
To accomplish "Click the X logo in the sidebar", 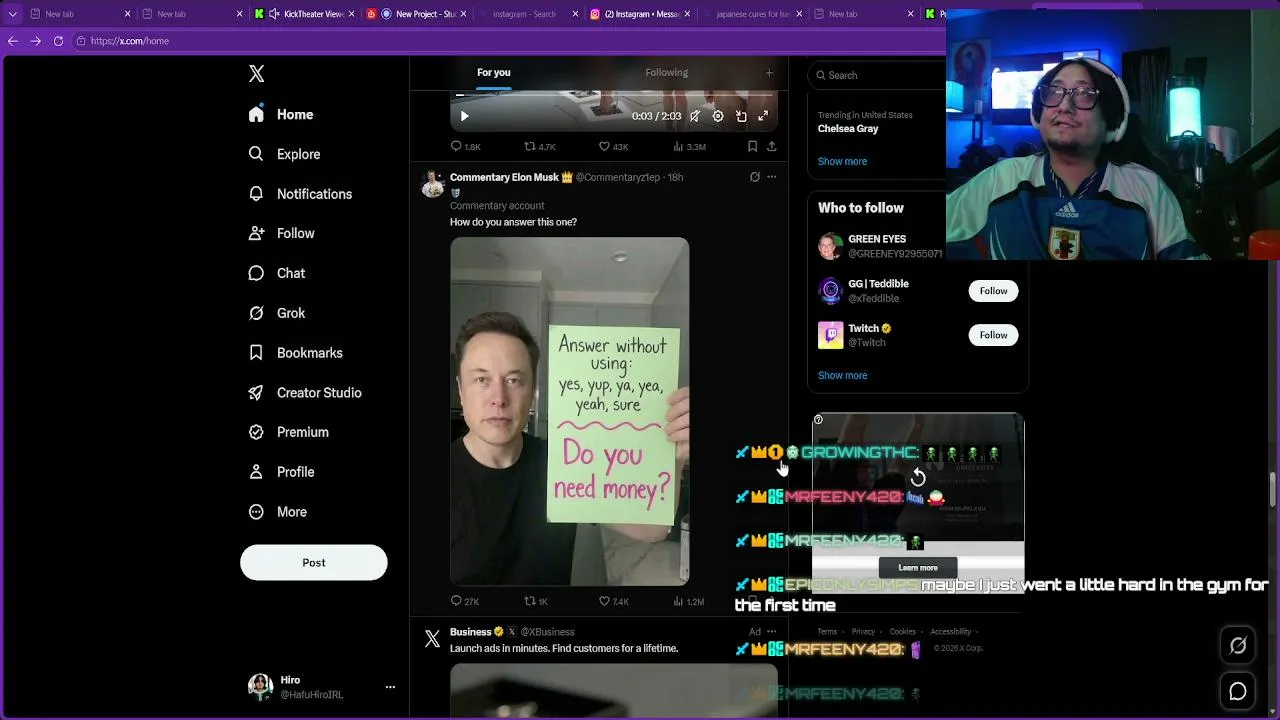I will pos(257,74).
